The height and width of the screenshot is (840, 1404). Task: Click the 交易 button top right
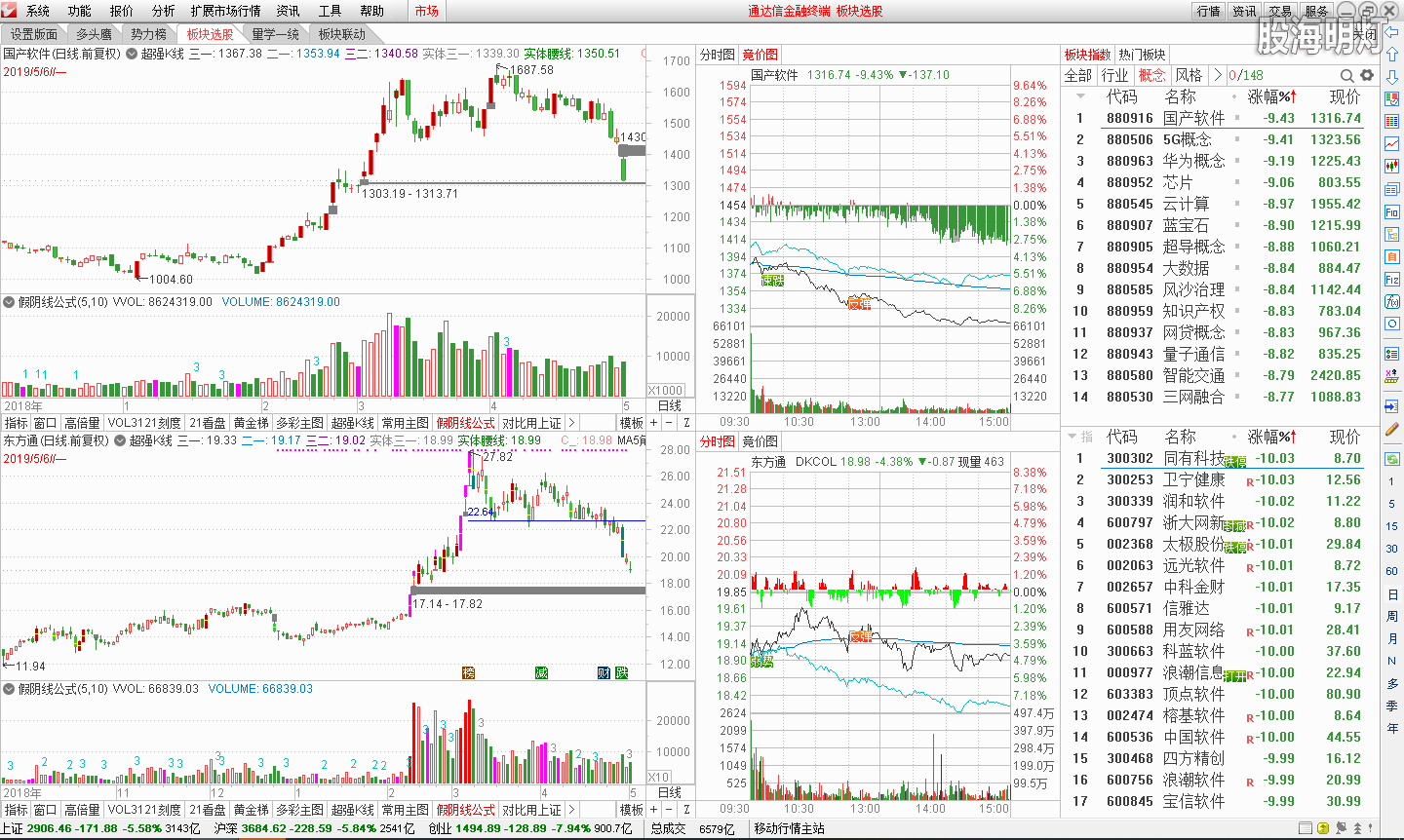click(1280, 11)
